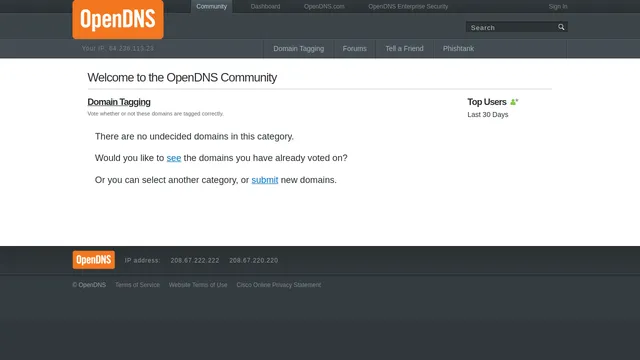Open the OpenDNS.com tab
Screen dimensions: 640x360
click(324, 7)
